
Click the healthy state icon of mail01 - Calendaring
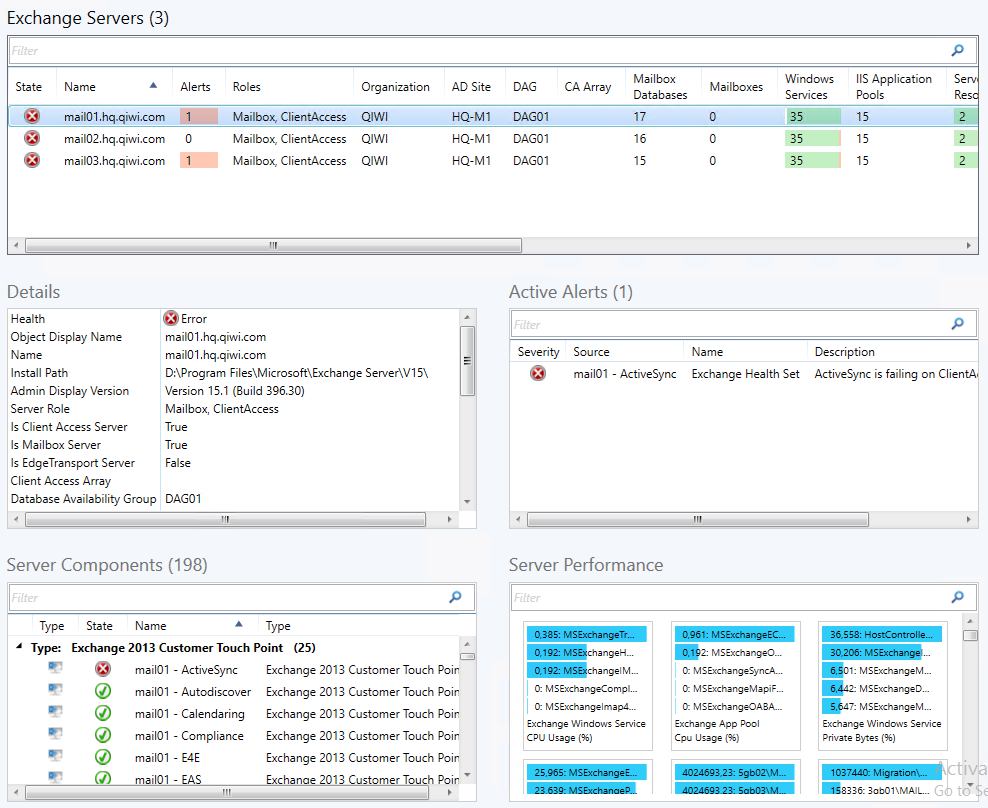[103, 713]
